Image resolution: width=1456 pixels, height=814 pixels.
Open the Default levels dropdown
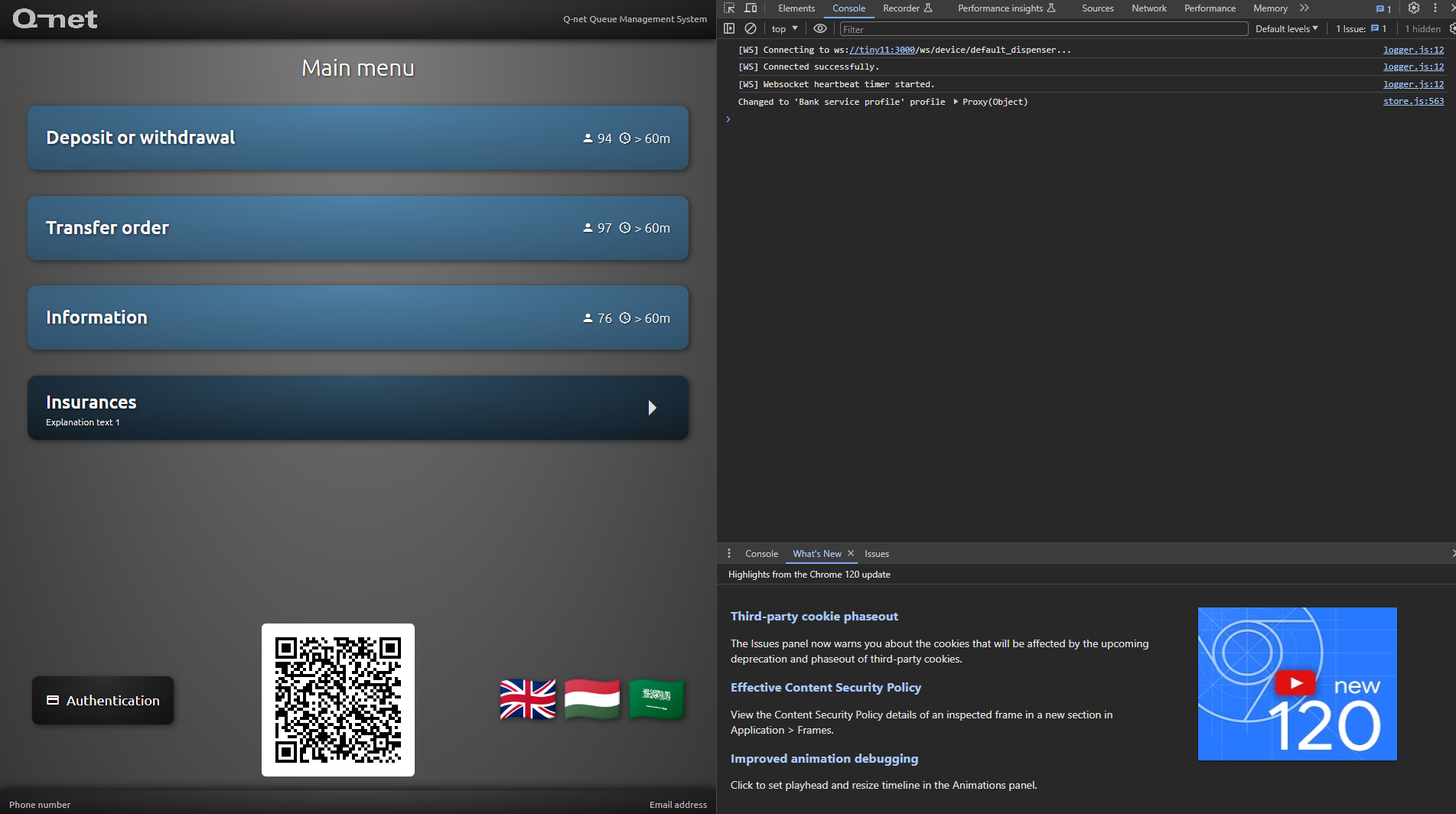click(x=1286, y=29)
